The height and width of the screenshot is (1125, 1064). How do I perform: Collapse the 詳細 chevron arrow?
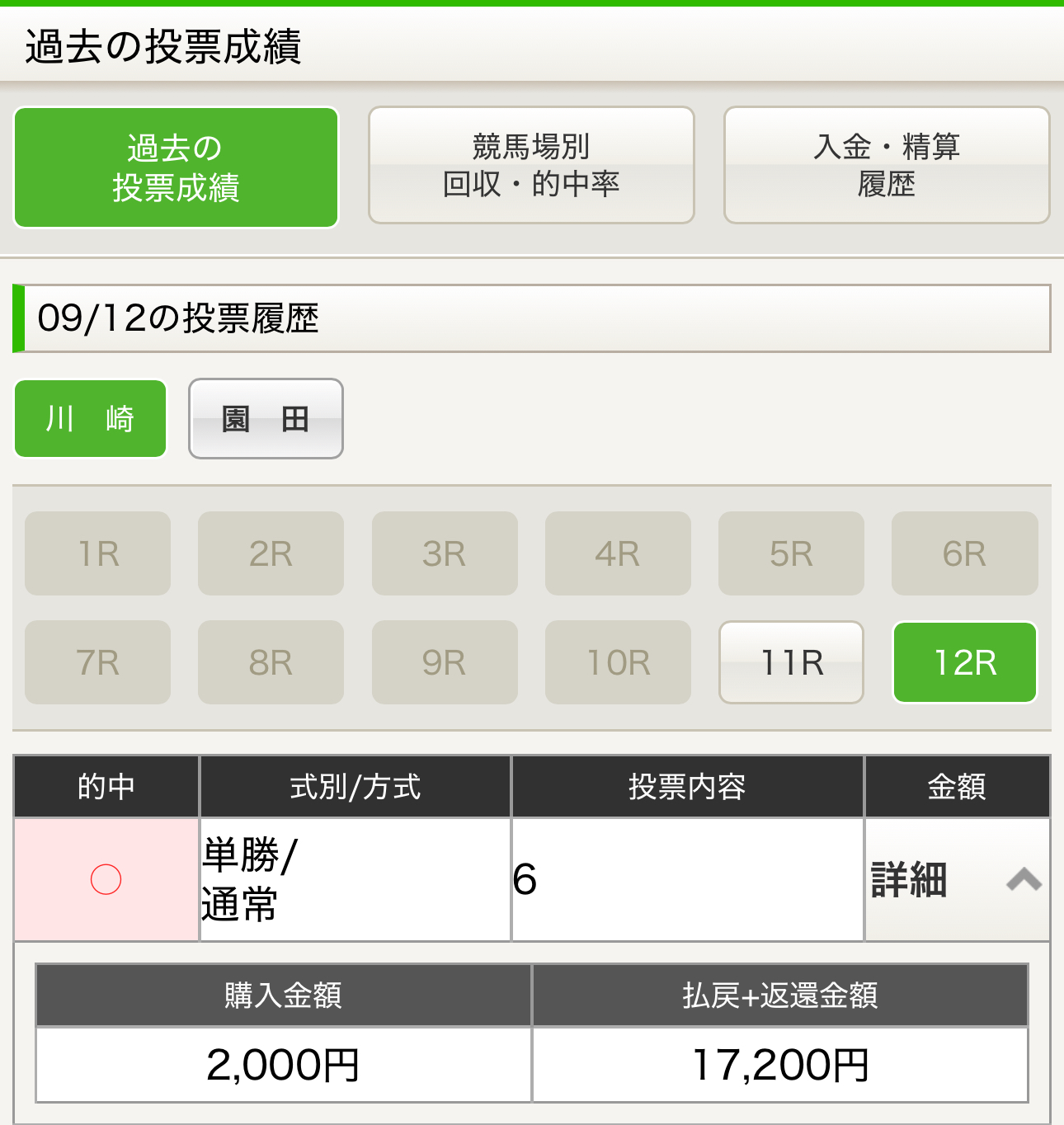click(1024, 879)
